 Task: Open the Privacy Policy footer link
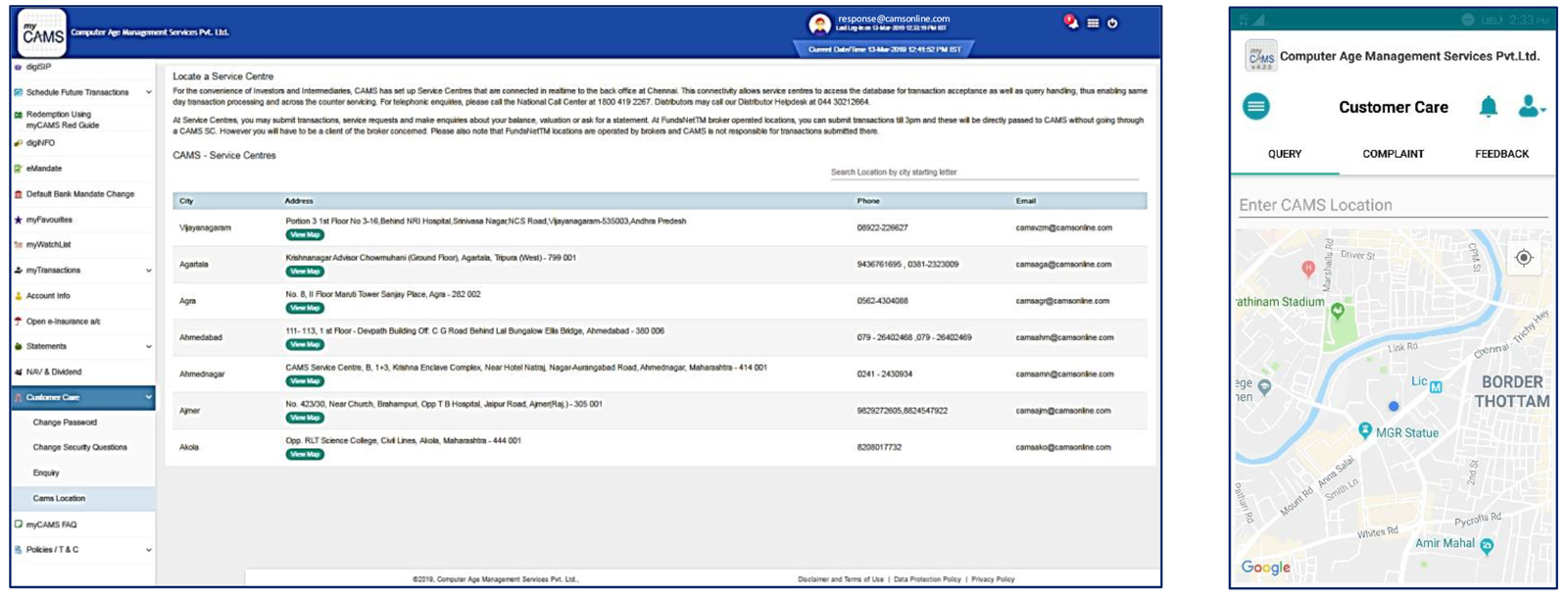coord(993,579)
